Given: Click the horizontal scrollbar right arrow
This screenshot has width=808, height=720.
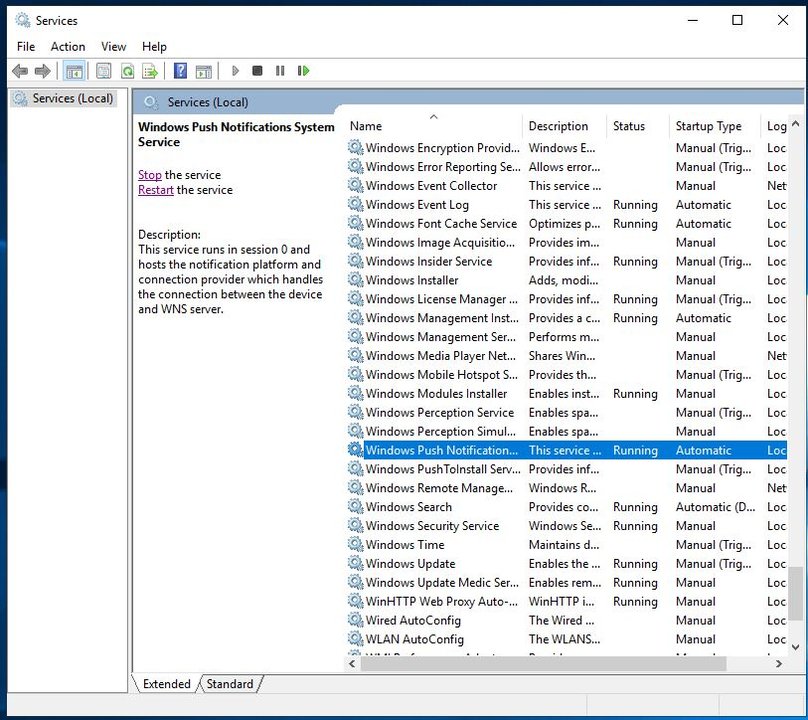Looking at the screenshot, I should click(x=779, y=664).
